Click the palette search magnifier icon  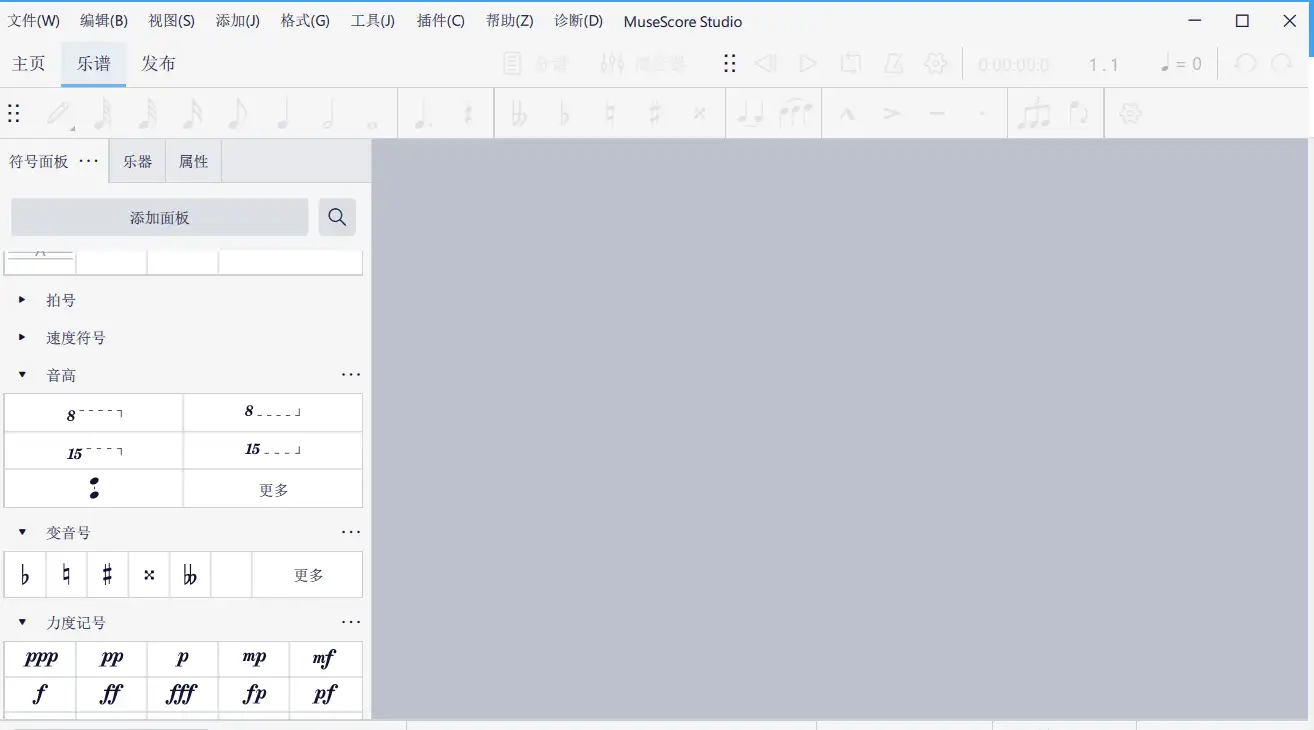tap(337, 217)
